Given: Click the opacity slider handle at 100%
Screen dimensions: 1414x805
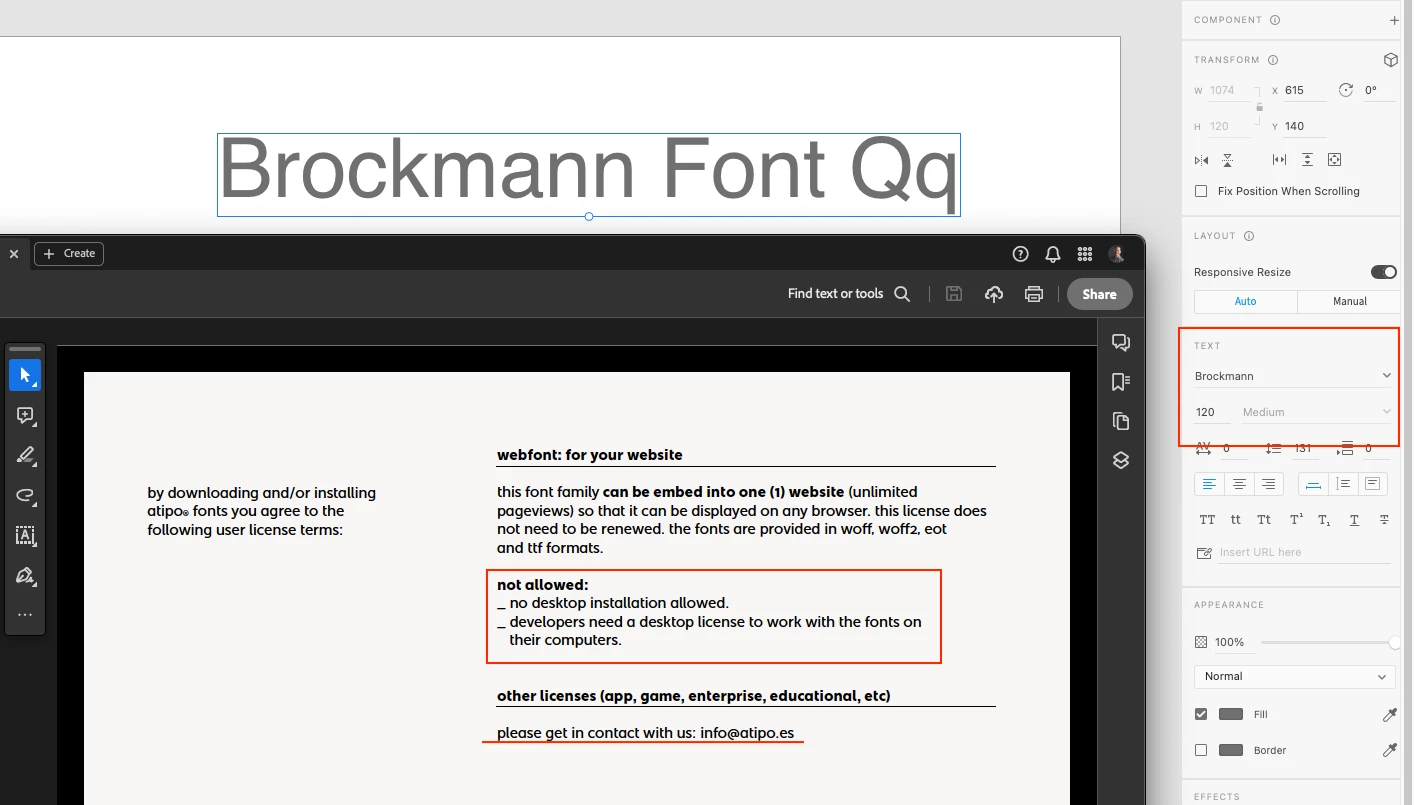Looking at the screenshot, I should pyautogui.click(x=1394, y=643).
